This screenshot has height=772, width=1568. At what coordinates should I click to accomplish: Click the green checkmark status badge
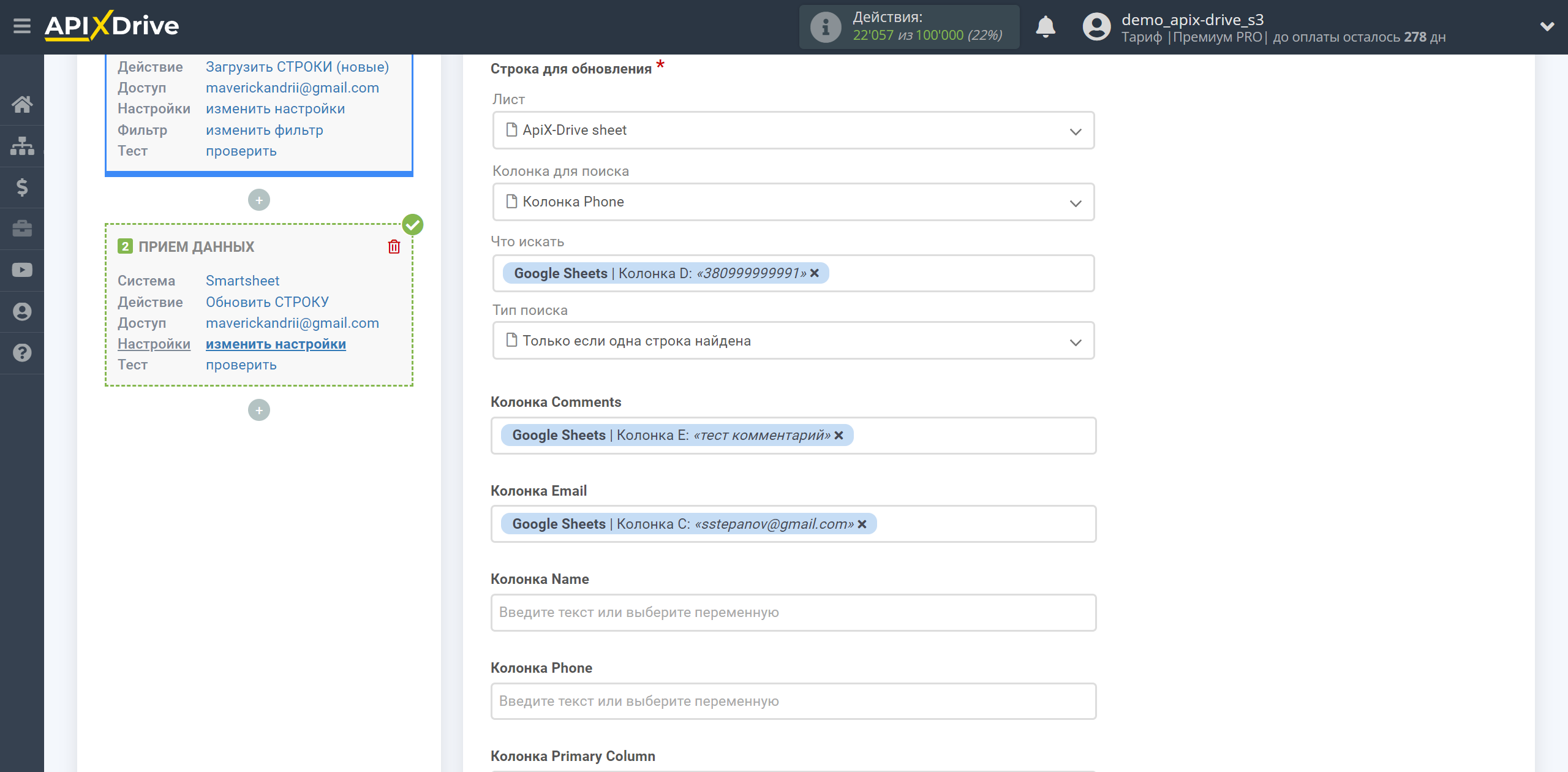[413, 225]
